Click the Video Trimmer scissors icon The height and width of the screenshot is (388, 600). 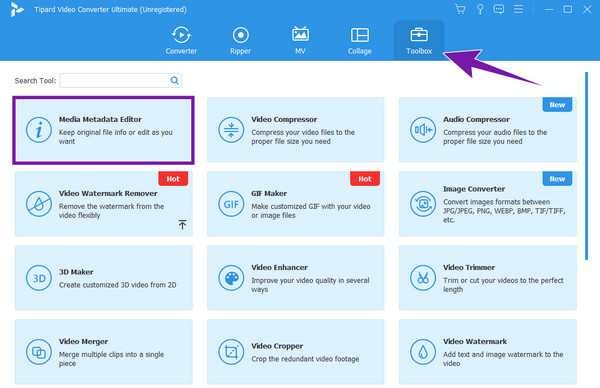423,278
